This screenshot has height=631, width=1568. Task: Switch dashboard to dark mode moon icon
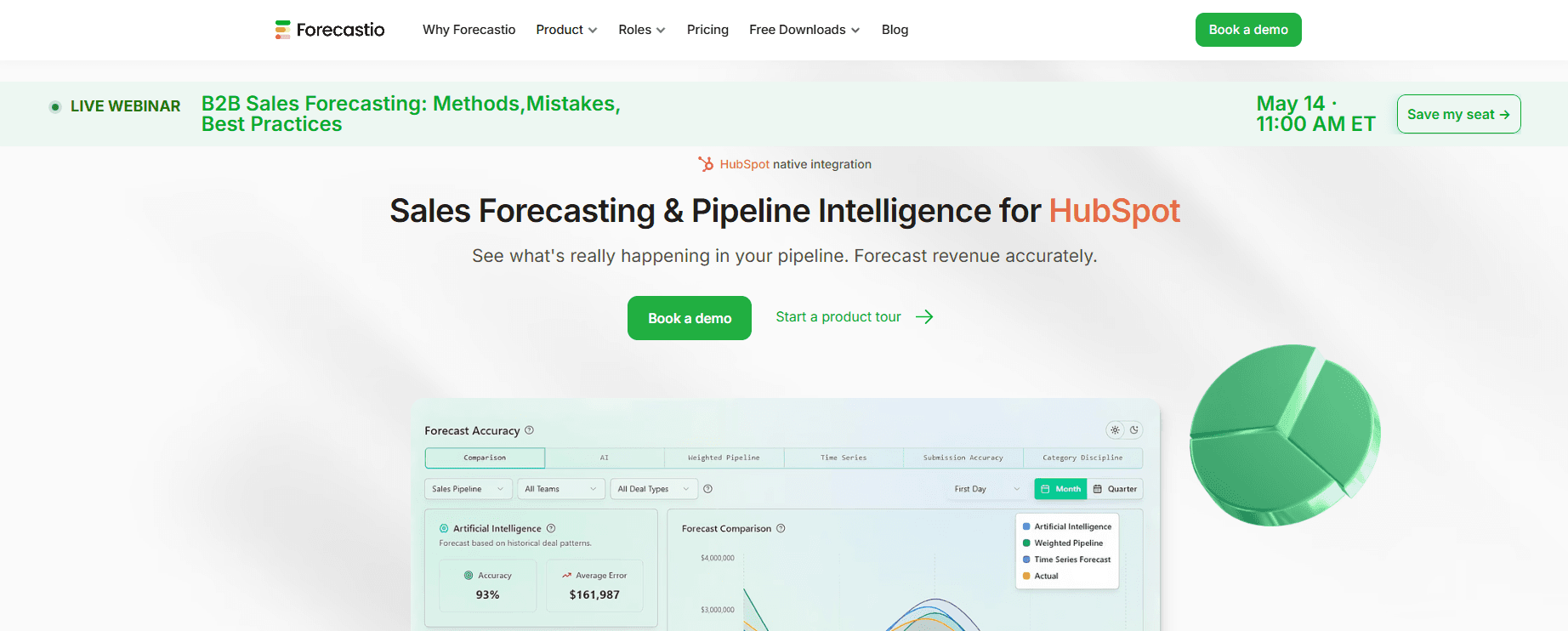(x=1133, y=430)
